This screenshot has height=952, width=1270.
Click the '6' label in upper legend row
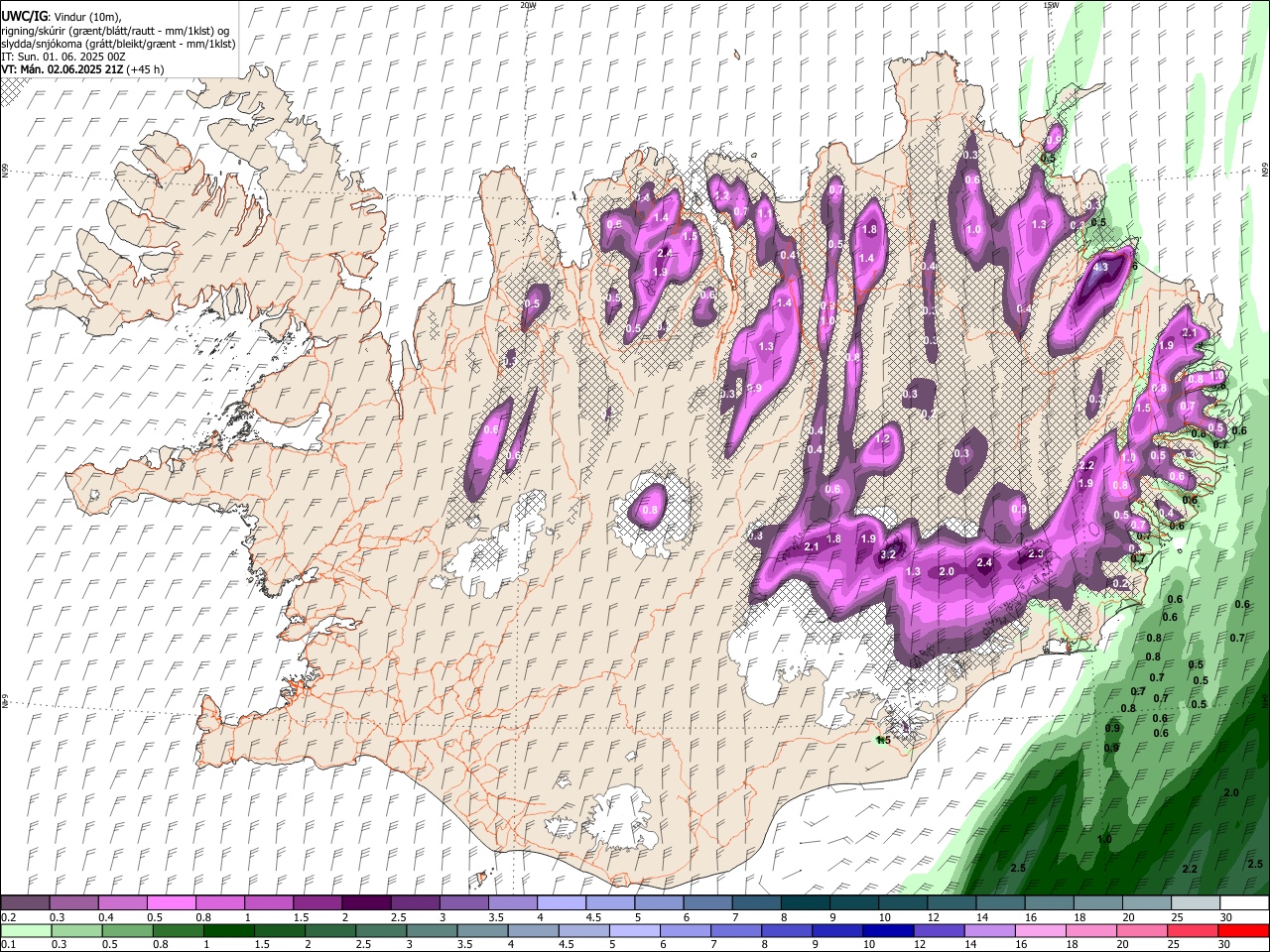point(686,917)
